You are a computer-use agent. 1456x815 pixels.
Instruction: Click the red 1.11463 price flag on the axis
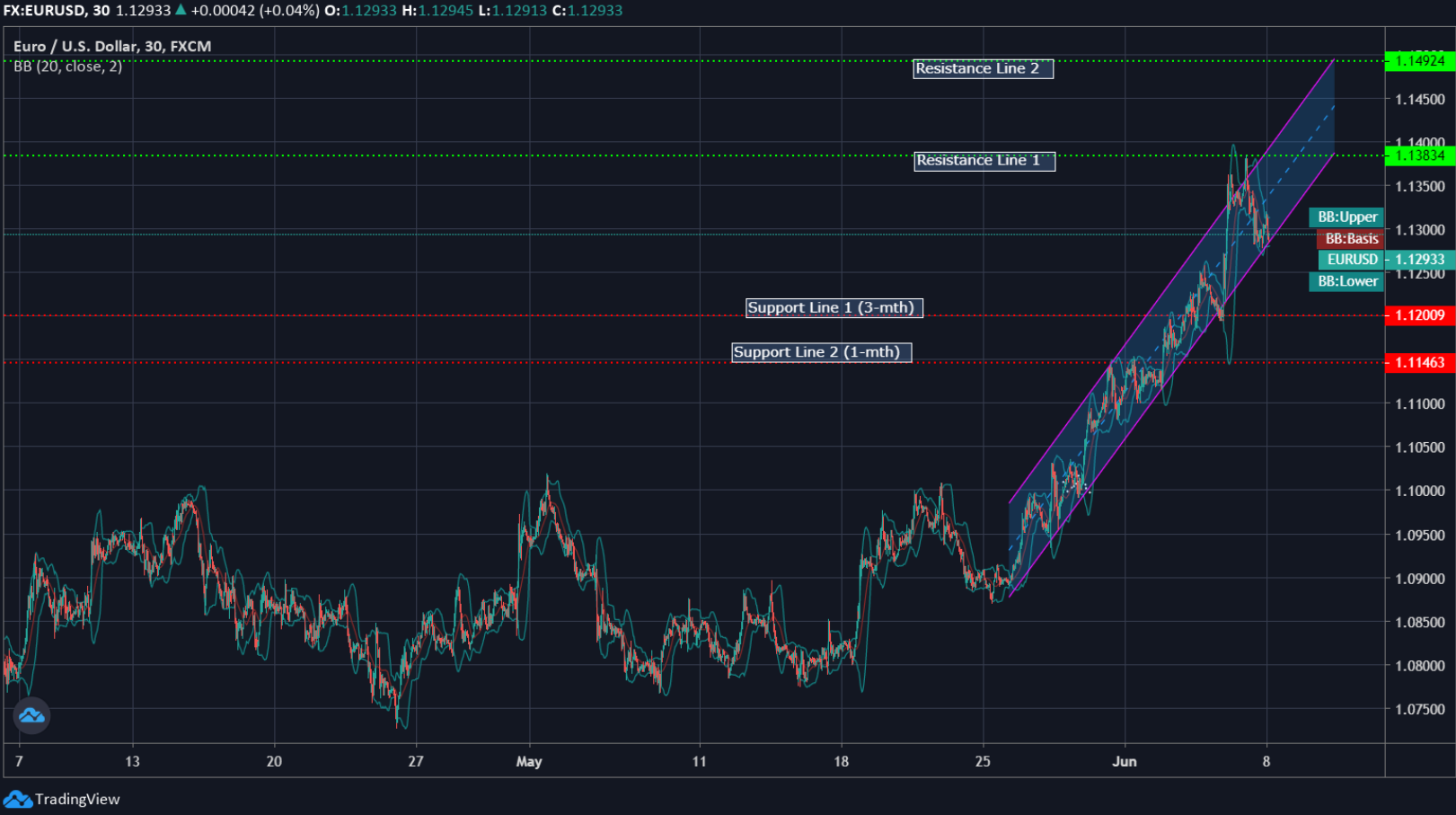pyautogui.click(x=1422, y=362)
